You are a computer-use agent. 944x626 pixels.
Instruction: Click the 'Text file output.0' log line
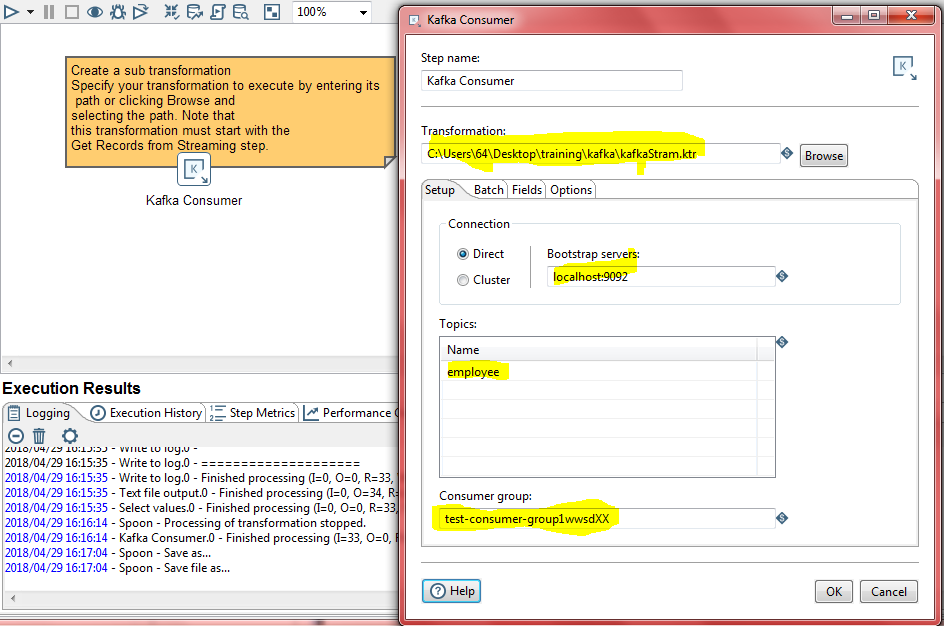pos(202,492)
